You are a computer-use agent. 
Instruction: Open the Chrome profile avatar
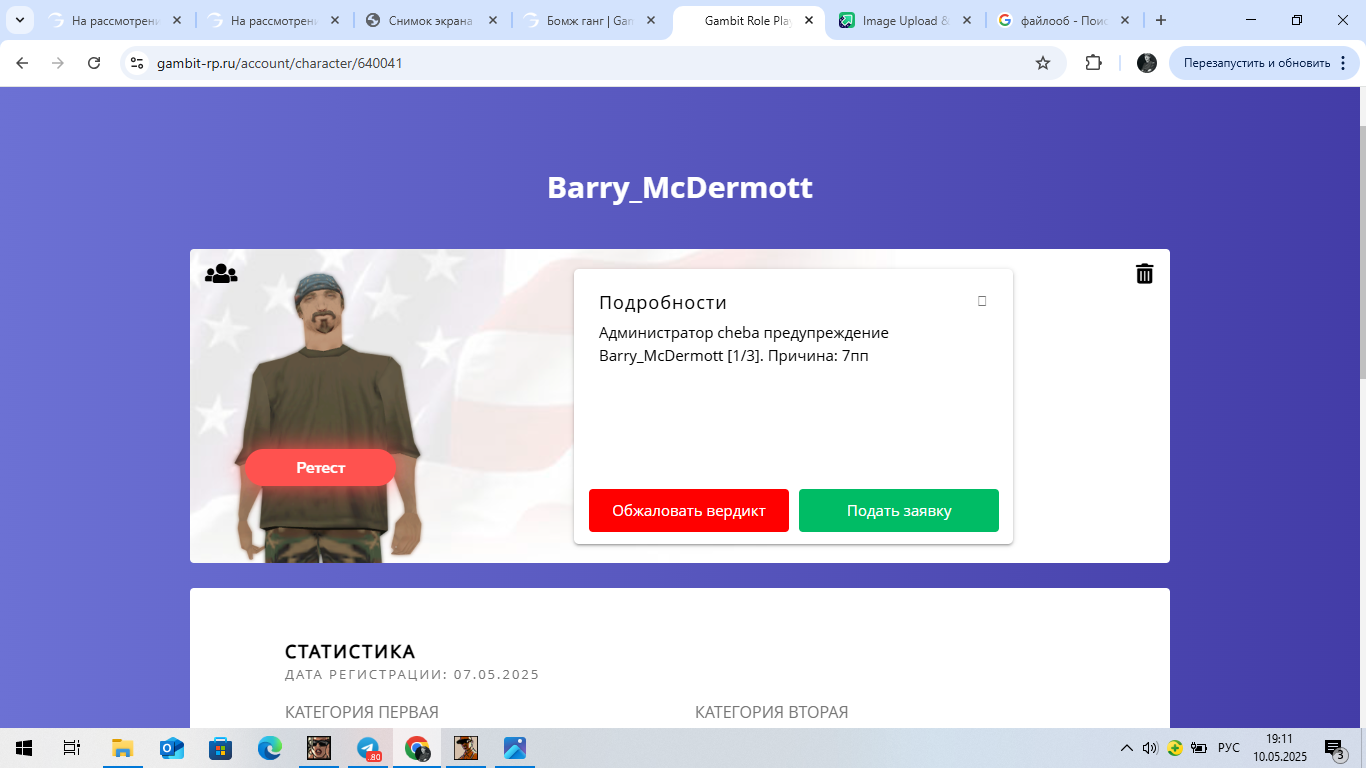click(x=1147, y=63)
